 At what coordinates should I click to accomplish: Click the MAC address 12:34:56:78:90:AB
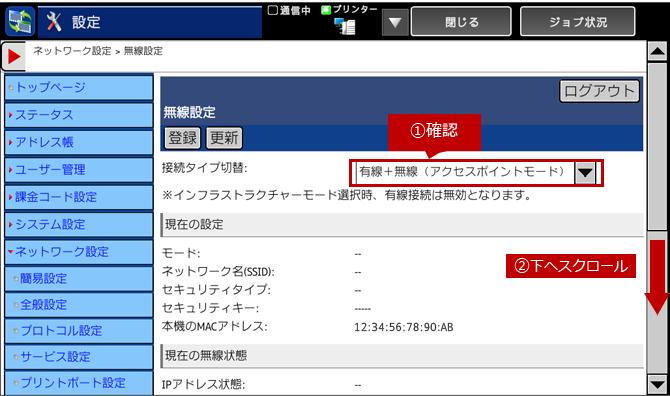(403, 327)
